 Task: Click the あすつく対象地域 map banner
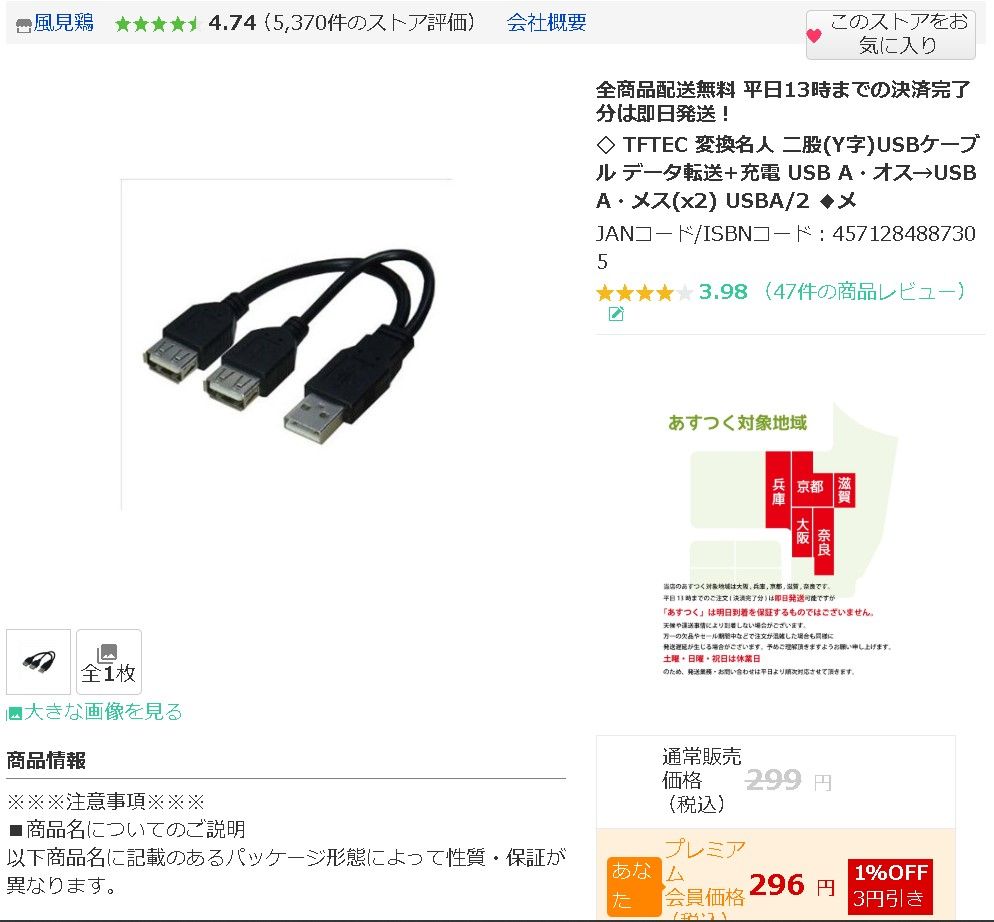[x=779, y=540]
